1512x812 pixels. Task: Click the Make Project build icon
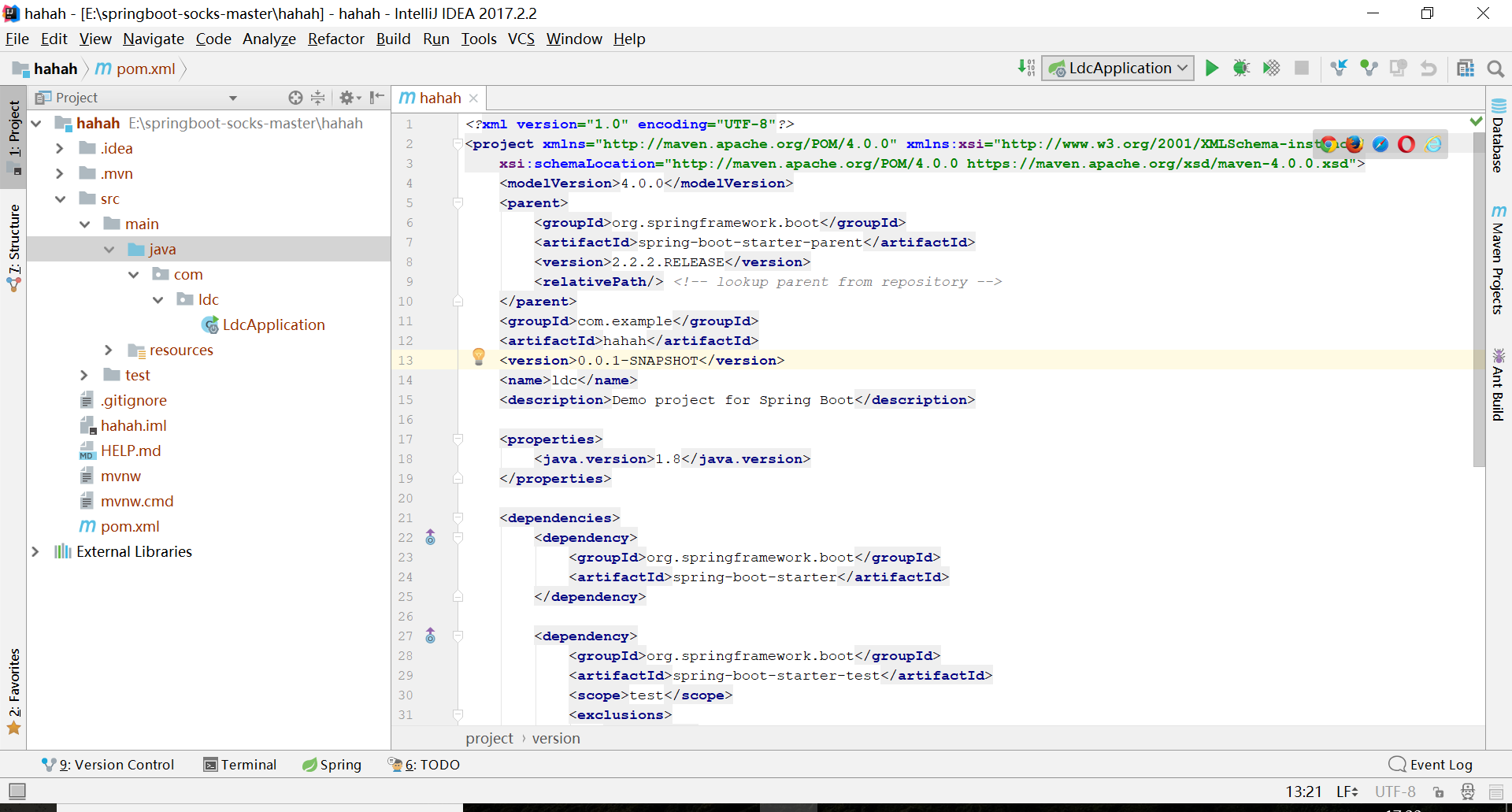(x=1026, y=68)
